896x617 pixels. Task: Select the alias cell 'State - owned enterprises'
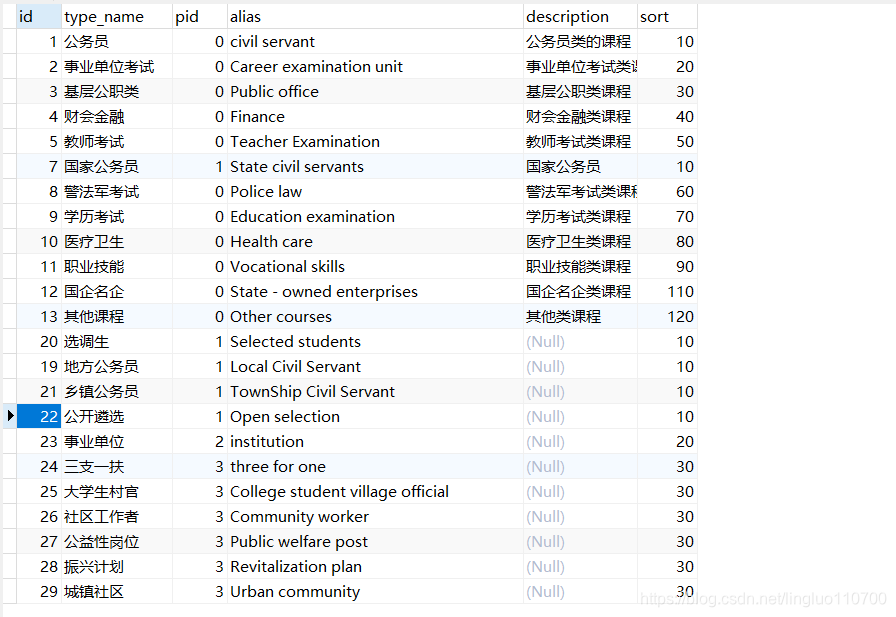(375, 291)
